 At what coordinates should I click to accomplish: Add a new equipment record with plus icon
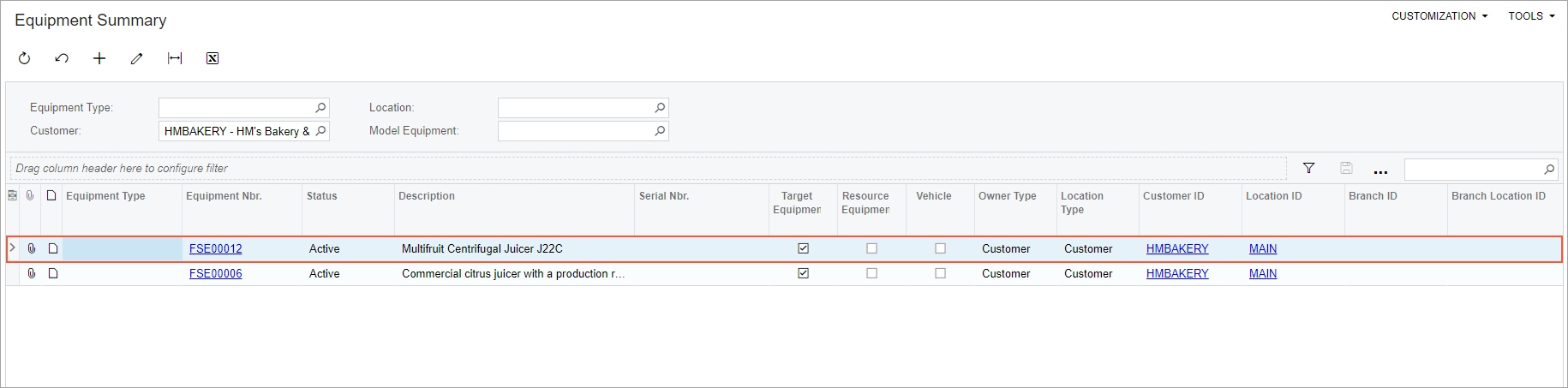(99, 58)
